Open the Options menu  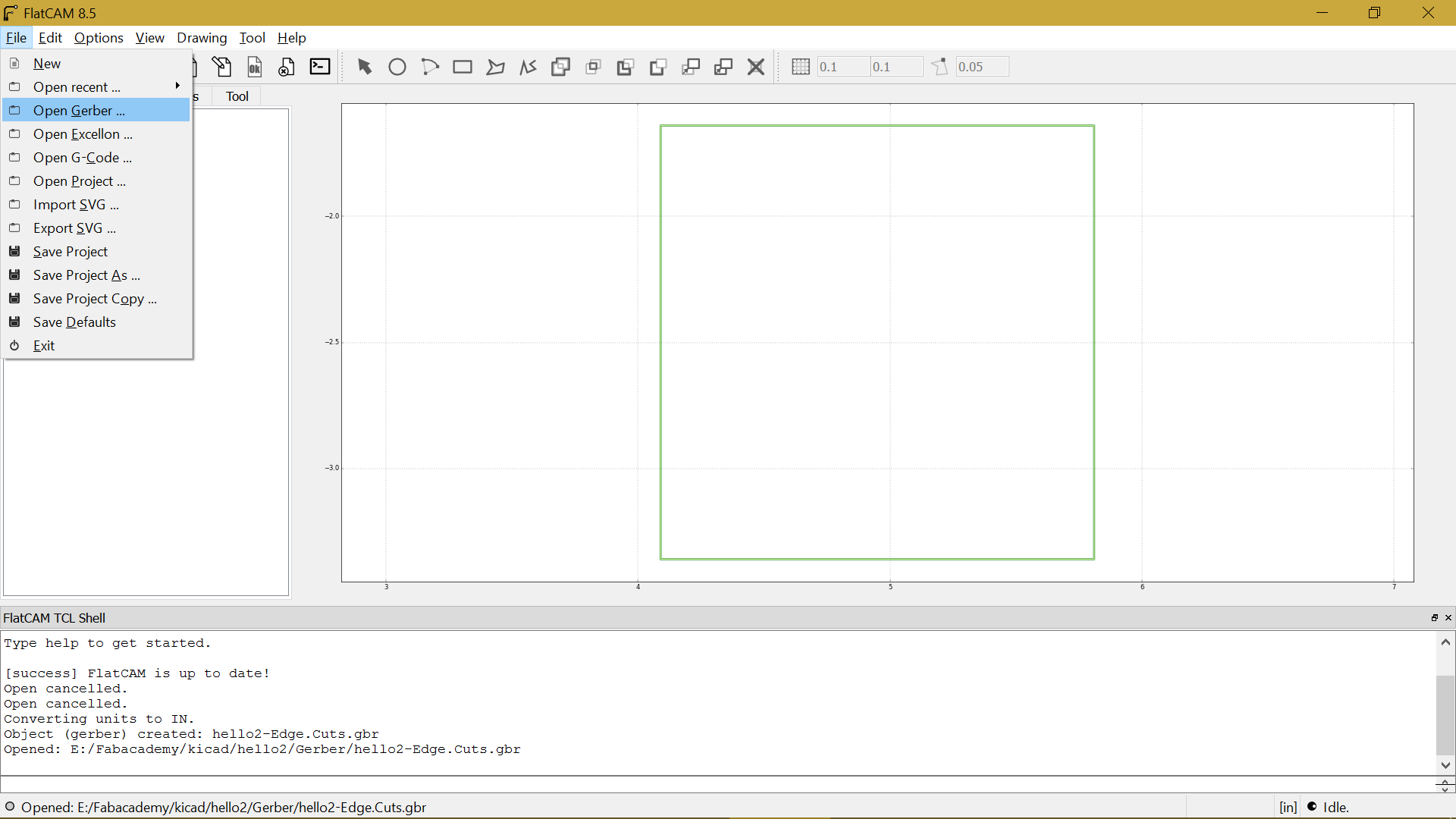[x=99, y=38]
